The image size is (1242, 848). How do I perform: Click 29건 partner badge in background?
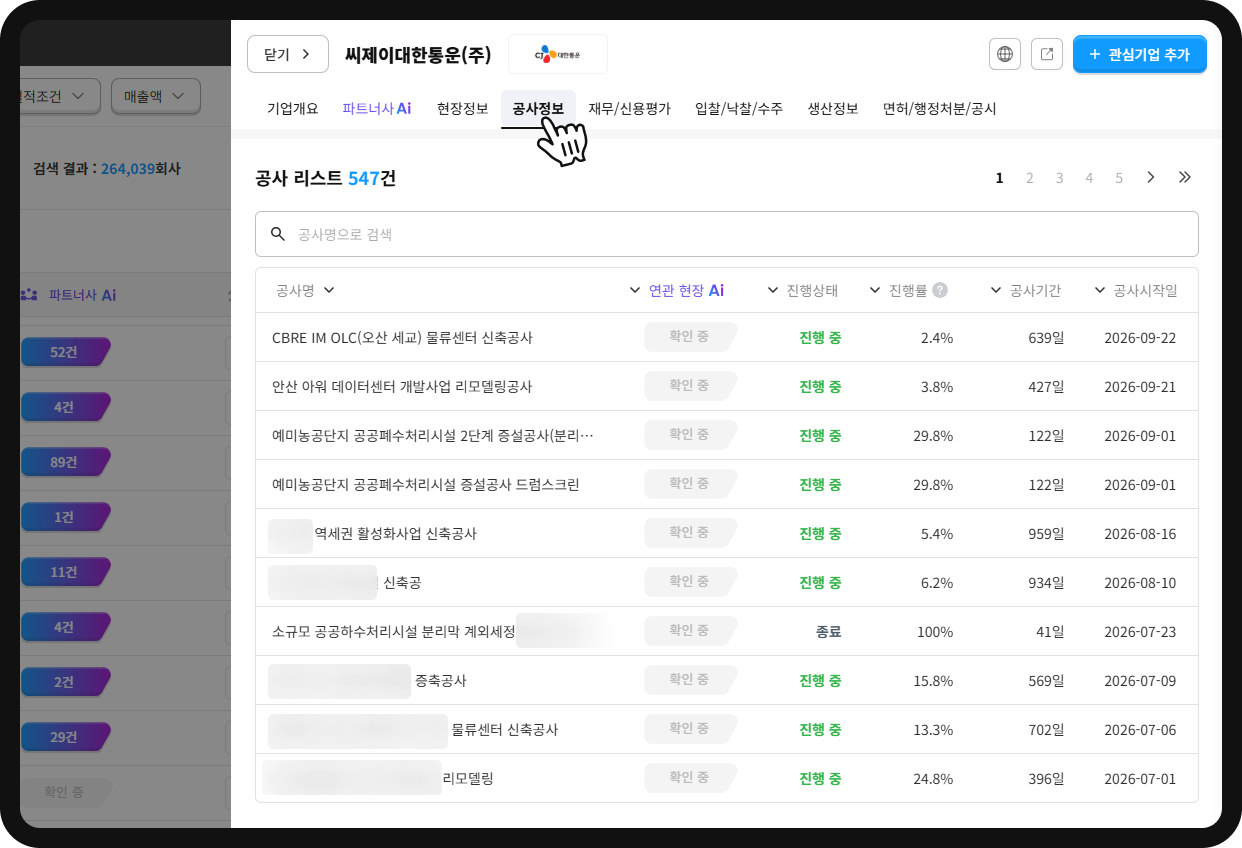point(64,737)
